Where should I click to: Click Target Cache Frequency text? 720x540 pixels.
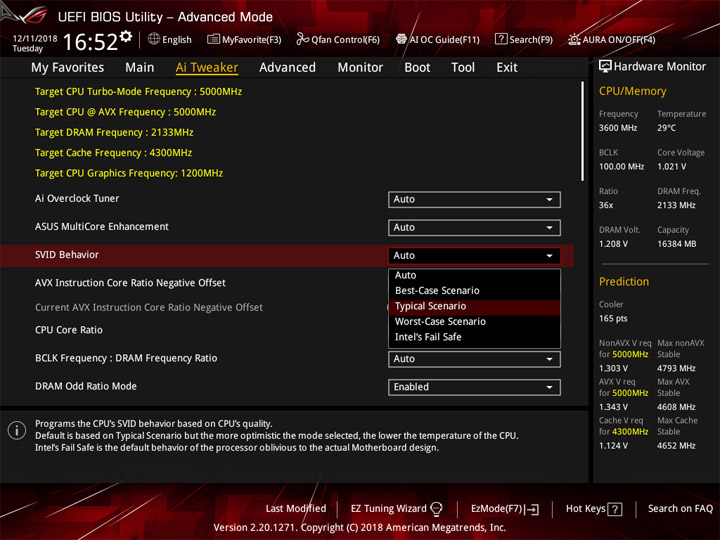click(113, 153)
